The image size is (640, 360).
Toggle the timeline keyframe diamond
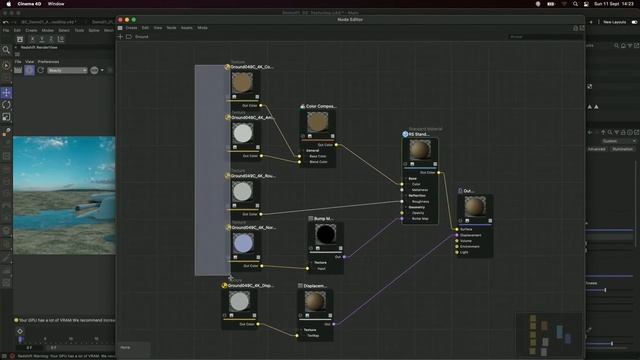pyautogui.click(x=20, y=331)
